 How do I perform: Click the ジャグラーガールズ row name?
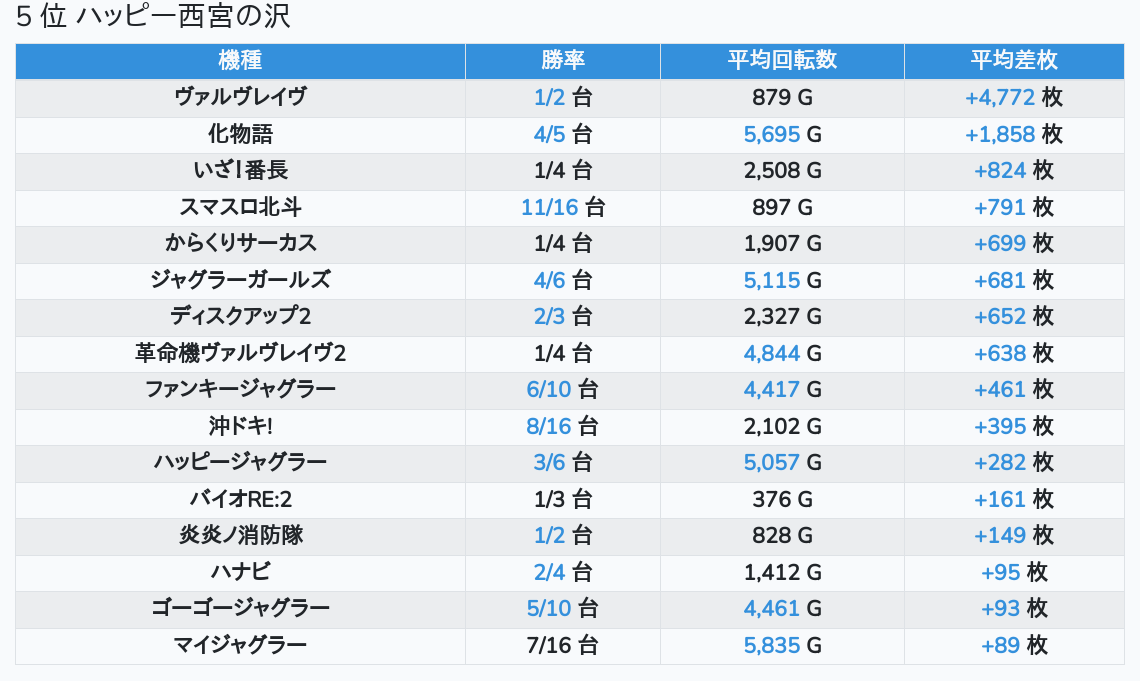click(240, 280)
